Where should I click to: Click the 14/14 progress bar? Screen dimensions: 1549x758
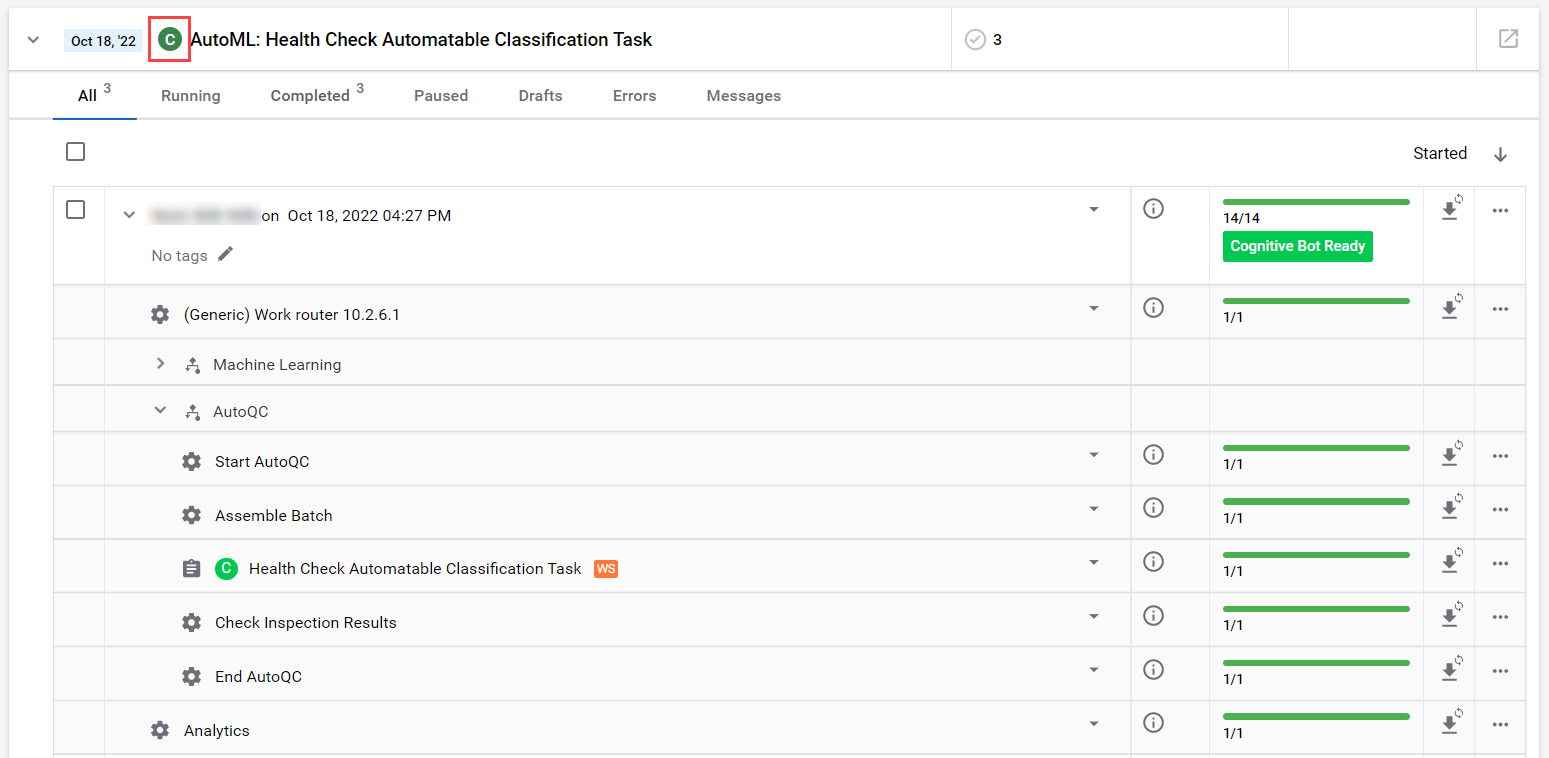point(1316,202)
